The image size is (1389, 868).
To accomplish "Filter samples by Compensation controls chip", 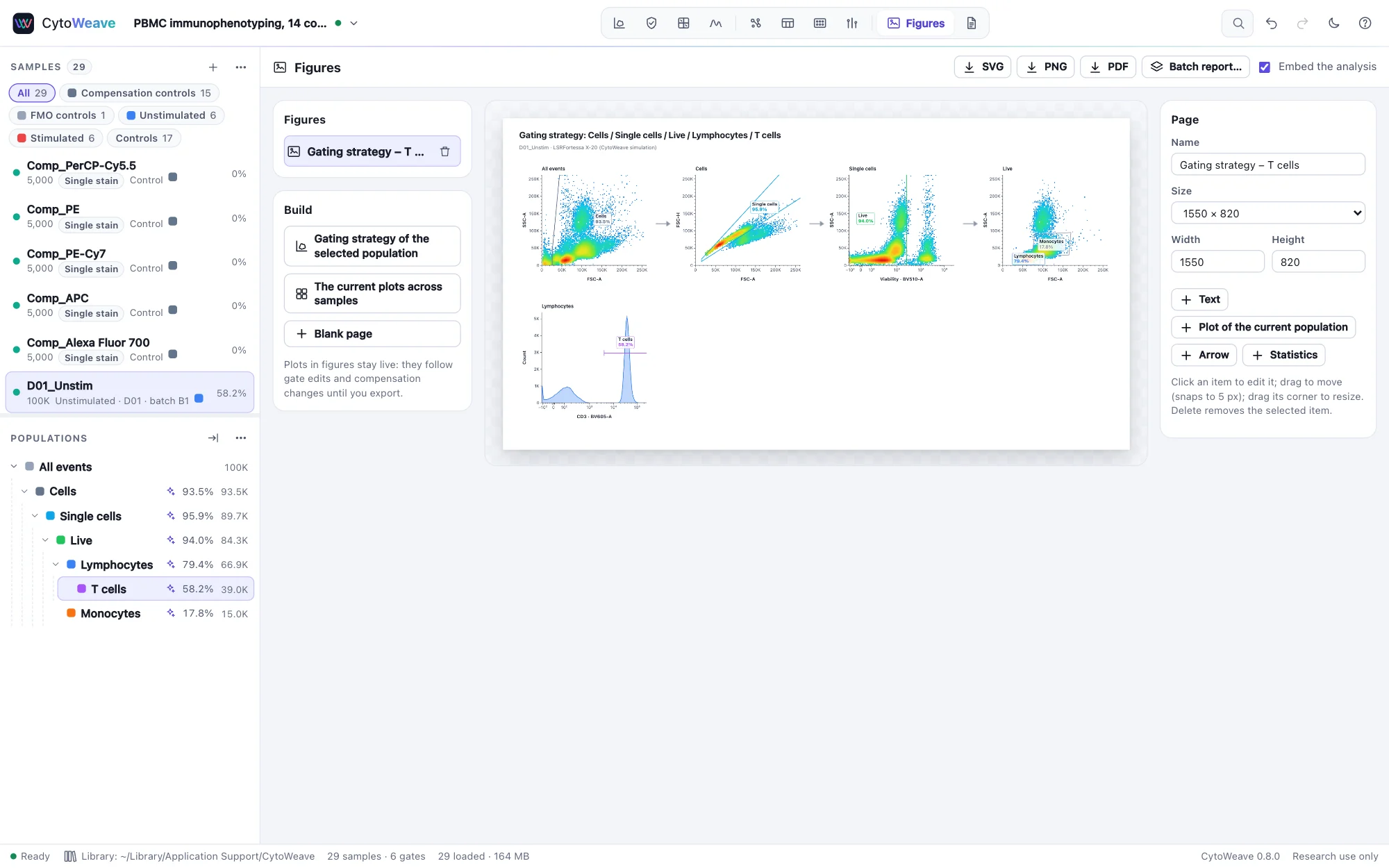I will tap(139, 93).
